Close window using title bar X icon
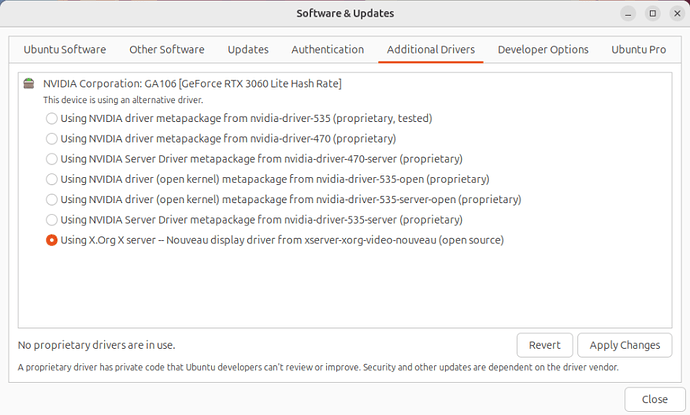690x415 pixels. point(676,14)
